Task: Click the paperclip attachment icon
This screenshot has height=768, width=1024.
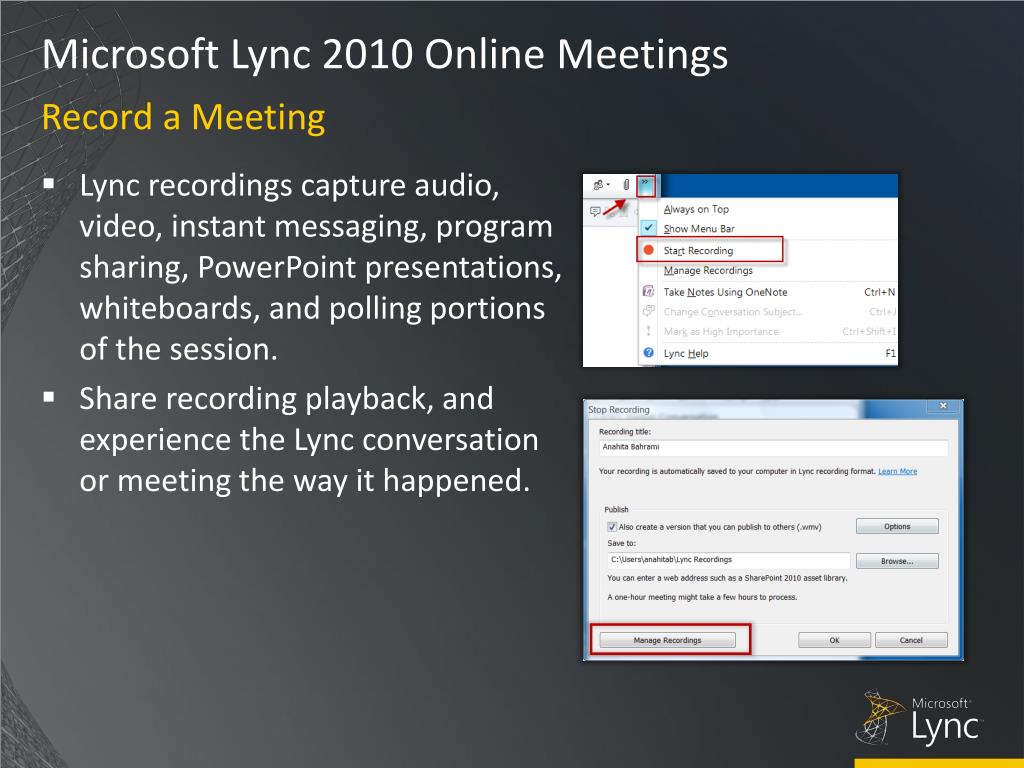Action: (x=626, y=185)
